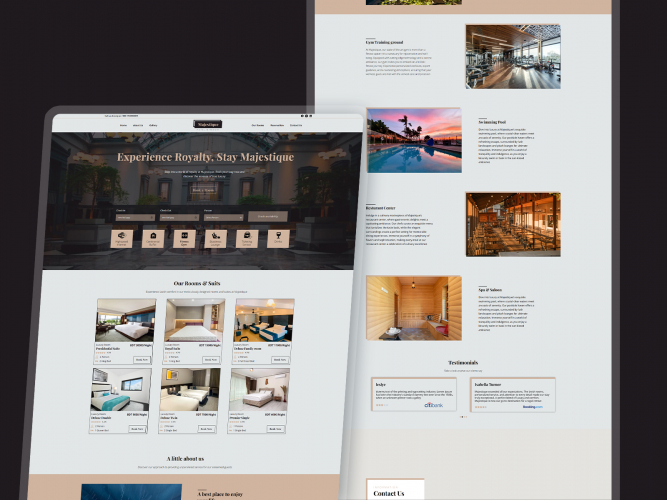
Task: Click the Contact Us information card
Action: coord(395,489)
